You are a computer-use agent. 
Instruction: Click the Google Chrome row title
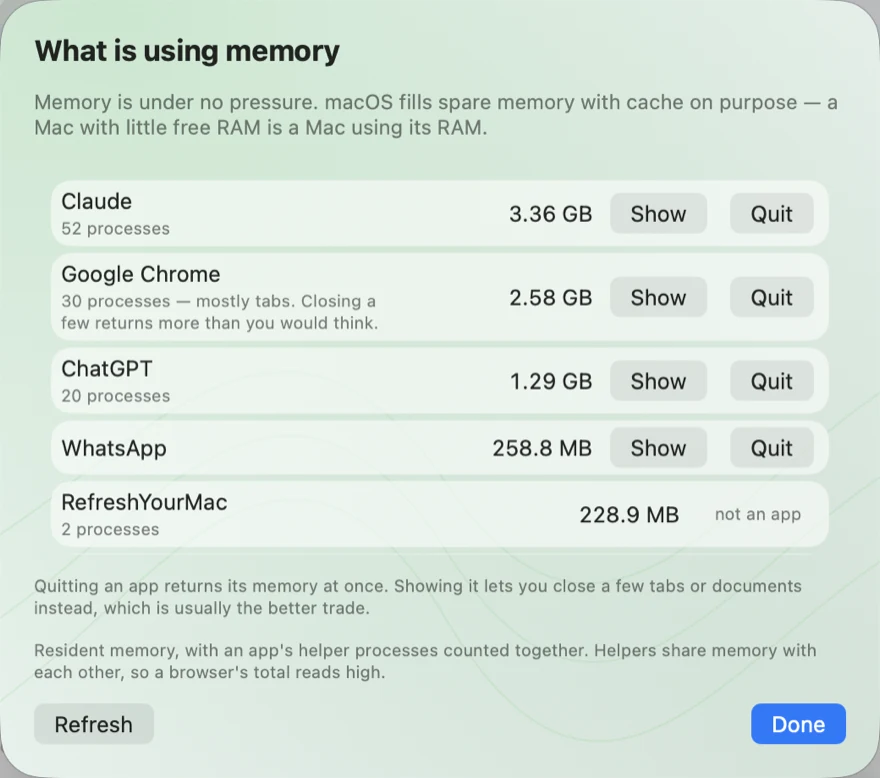(x=141, y=274)
